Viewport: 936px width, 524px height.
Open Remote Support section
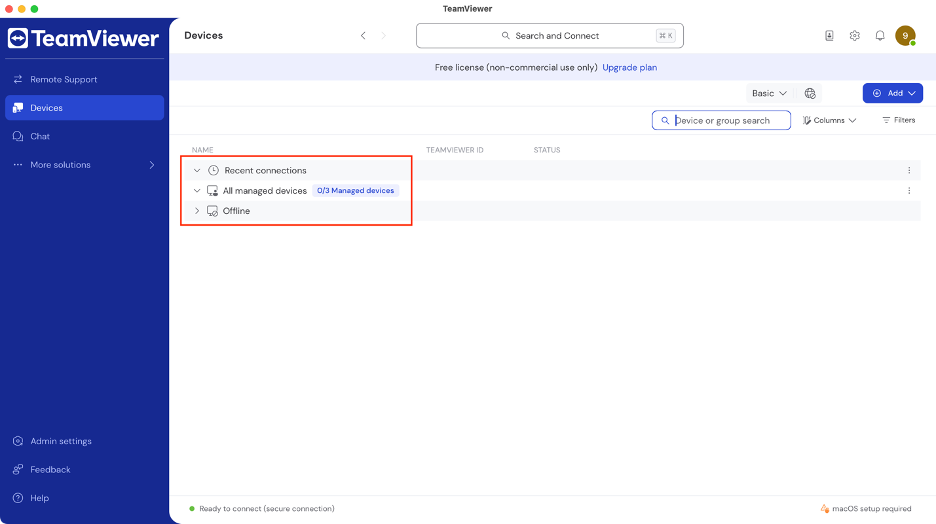tap(84, 79)
